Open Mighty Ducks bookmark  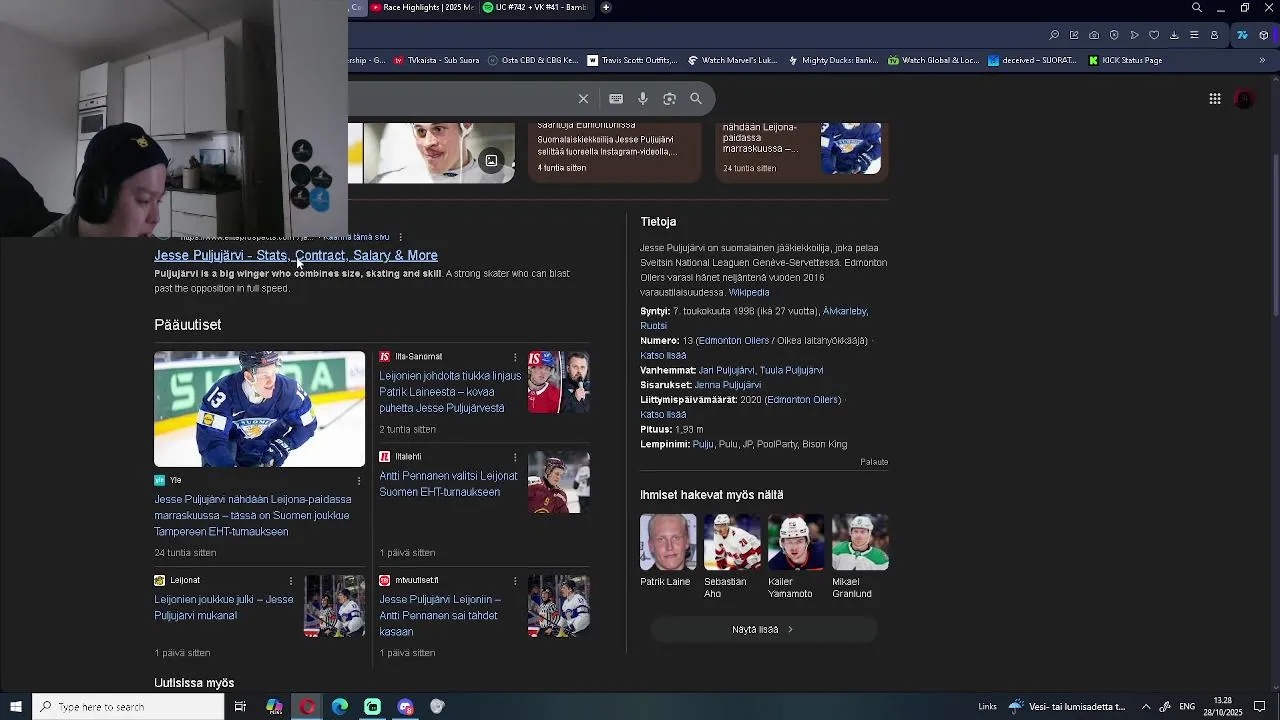tap(834, 60)
